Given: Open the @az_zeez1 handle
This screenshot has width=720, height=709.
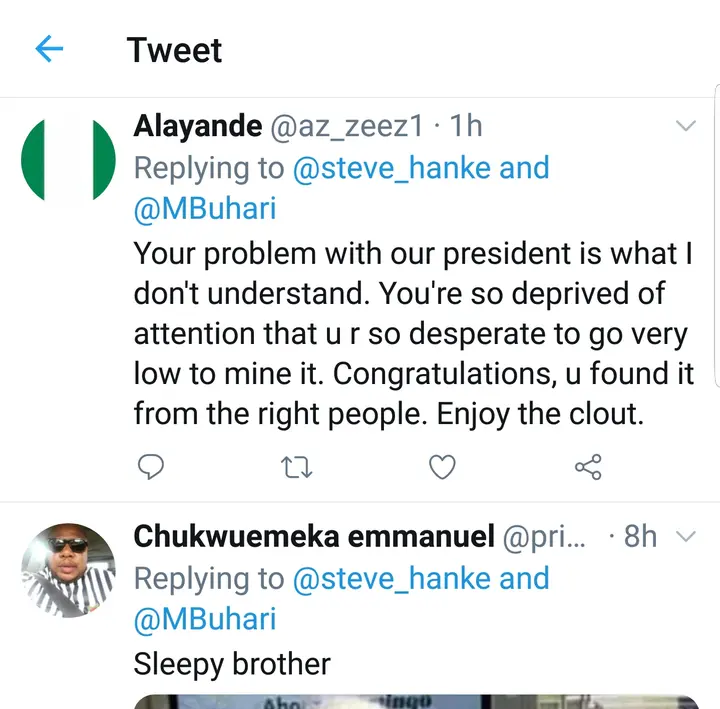Looking at the screenshot, I should [347, 126].
